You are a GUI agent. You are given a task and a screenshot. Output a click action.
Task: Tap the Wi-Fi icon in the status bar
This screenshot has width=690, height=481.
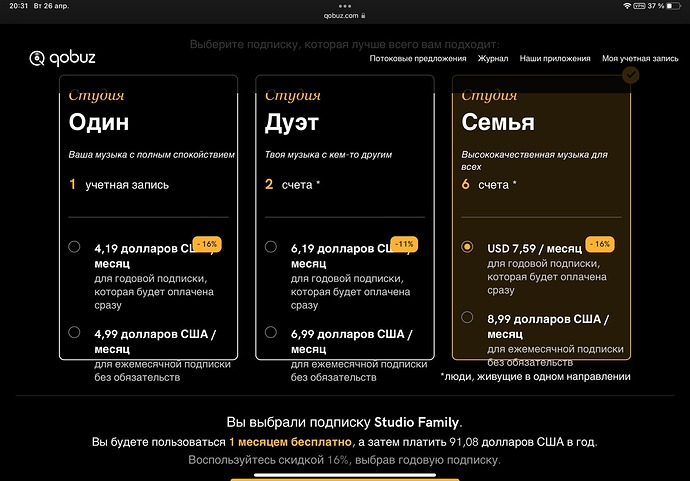(627, 6)
